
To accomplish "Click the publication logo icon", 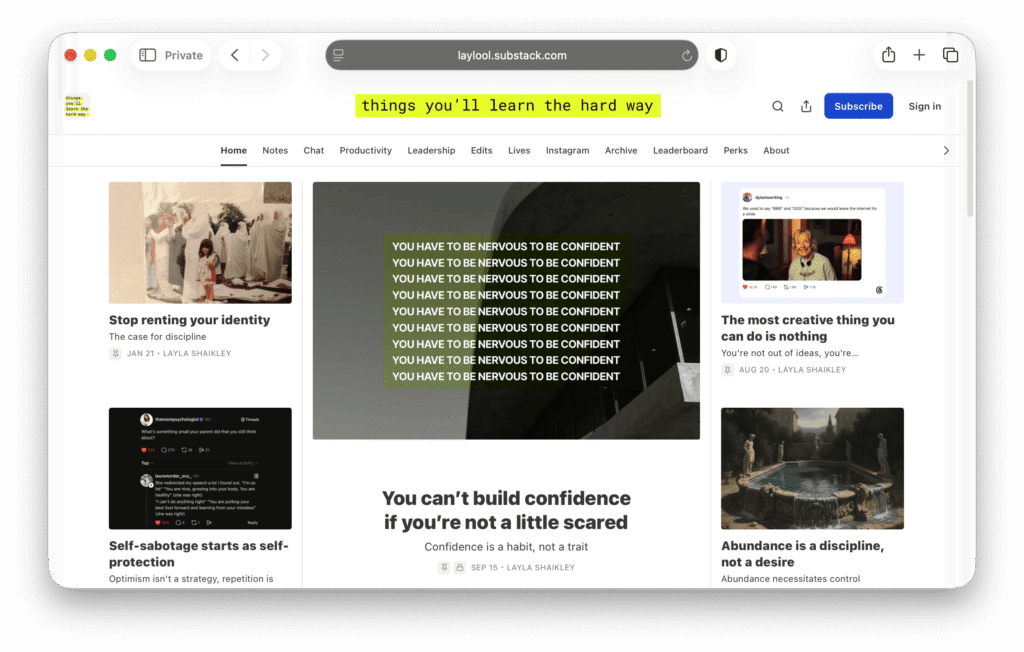I will 77,106.
